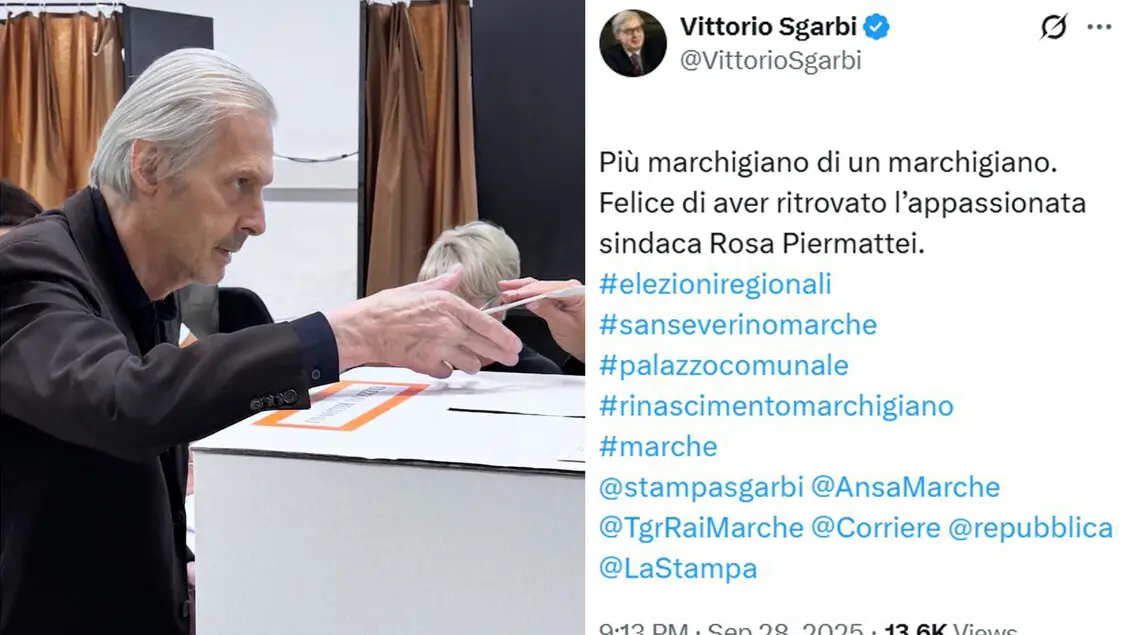Click the 13.6K Views count

950,629
